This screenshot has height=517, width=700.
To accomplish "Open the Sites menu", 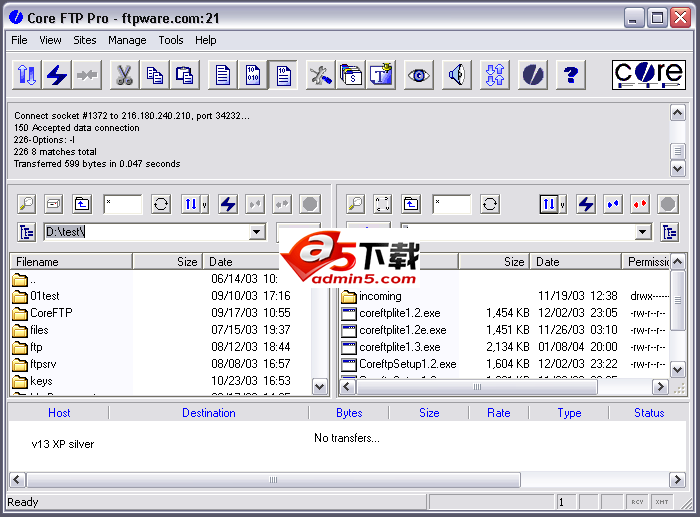I will tap(85, 40).
